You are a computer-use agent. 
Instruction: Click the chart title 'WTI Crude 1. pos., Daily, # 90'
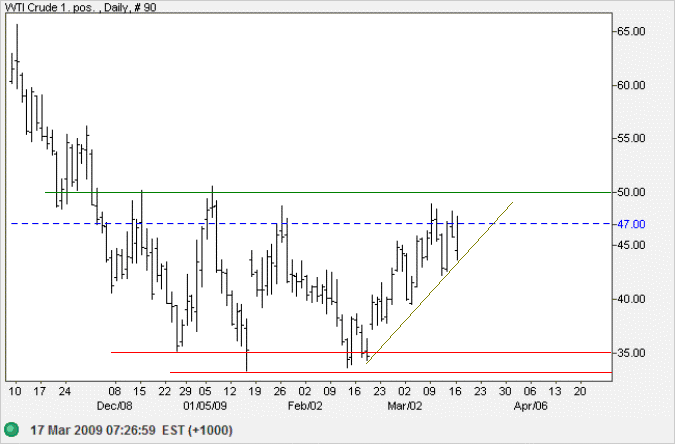pyautogui.click(x=81, y=7)
